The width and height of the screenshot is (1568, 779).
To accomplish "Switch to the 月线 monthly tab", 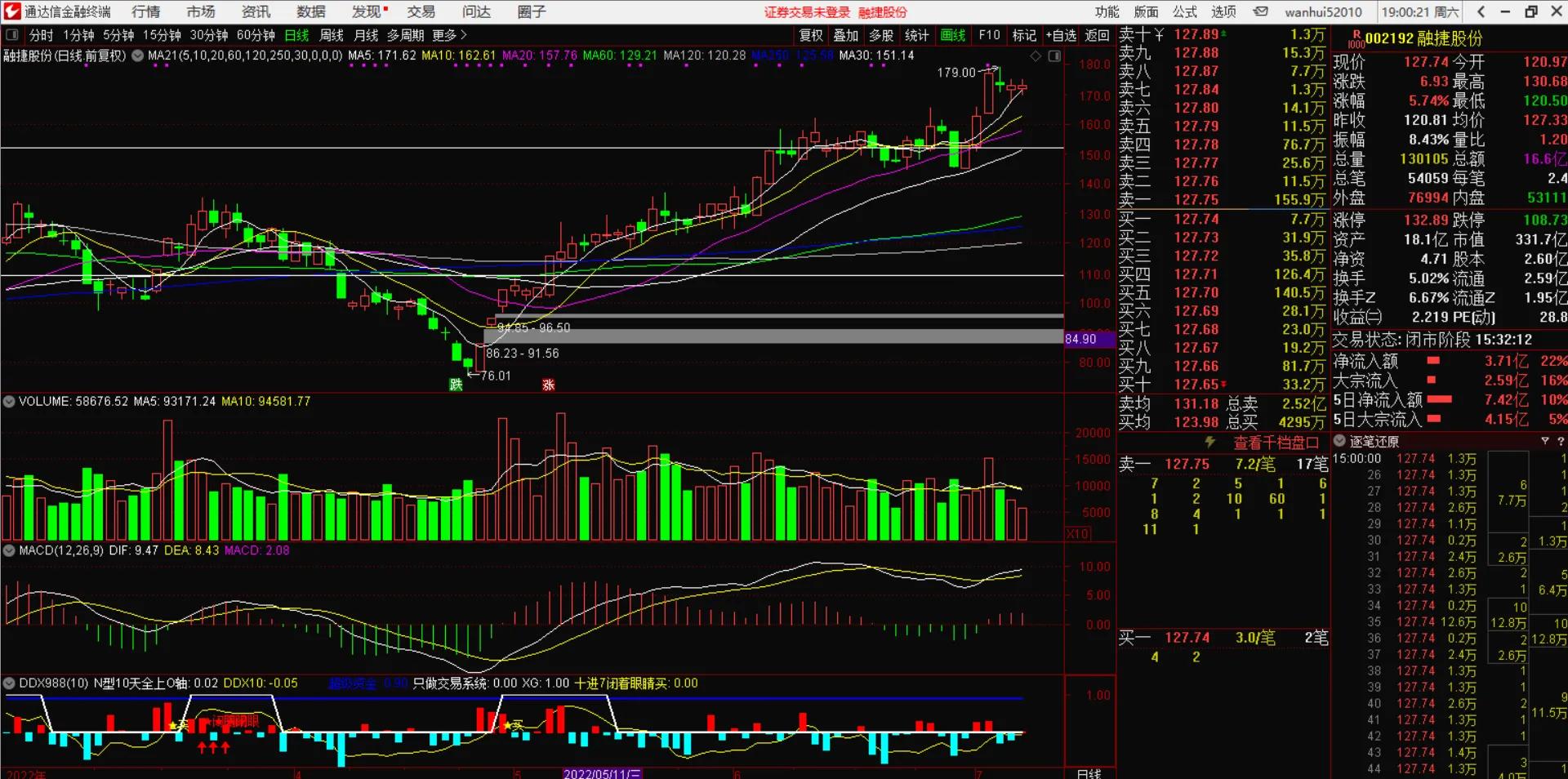I will point(366,35).
